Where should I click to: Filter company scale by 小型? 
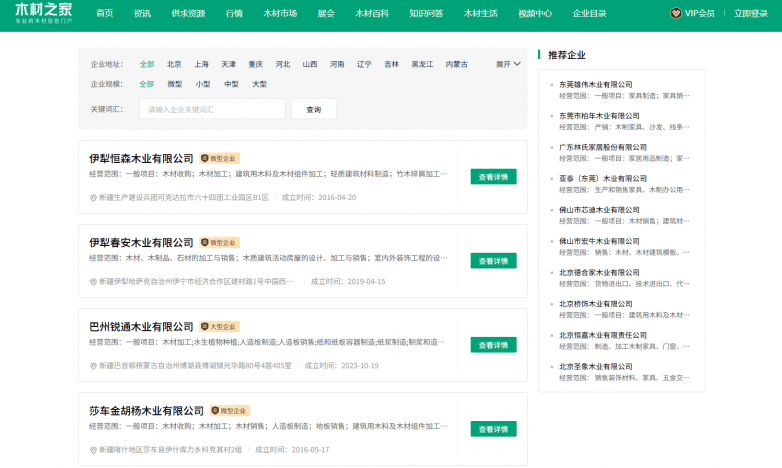203,84
